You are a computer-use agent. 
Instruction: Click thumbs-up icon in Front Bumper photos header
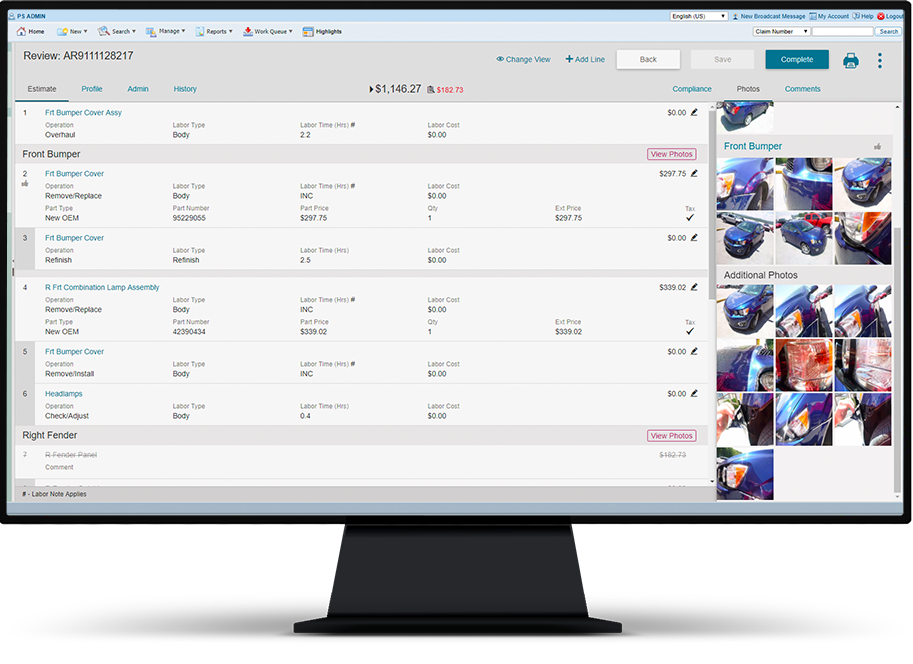(x=878, y=147)
